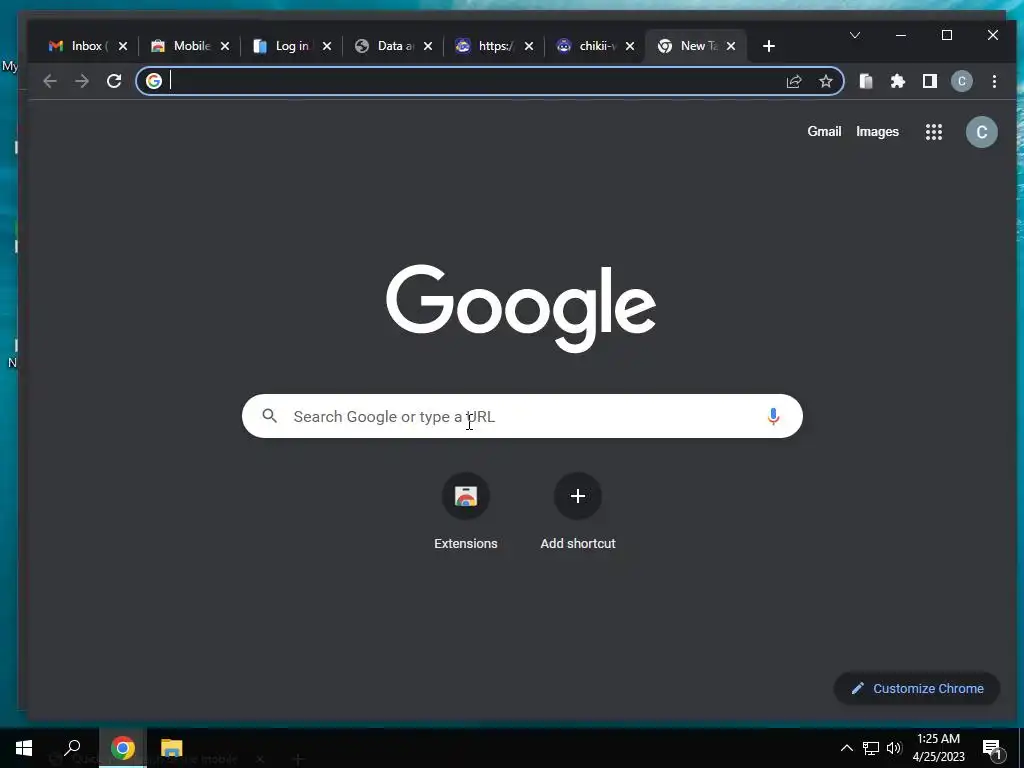The width and height of the screenshot is (1024, 768).
Task: Click the Google search box
Action: pos(522,416)
